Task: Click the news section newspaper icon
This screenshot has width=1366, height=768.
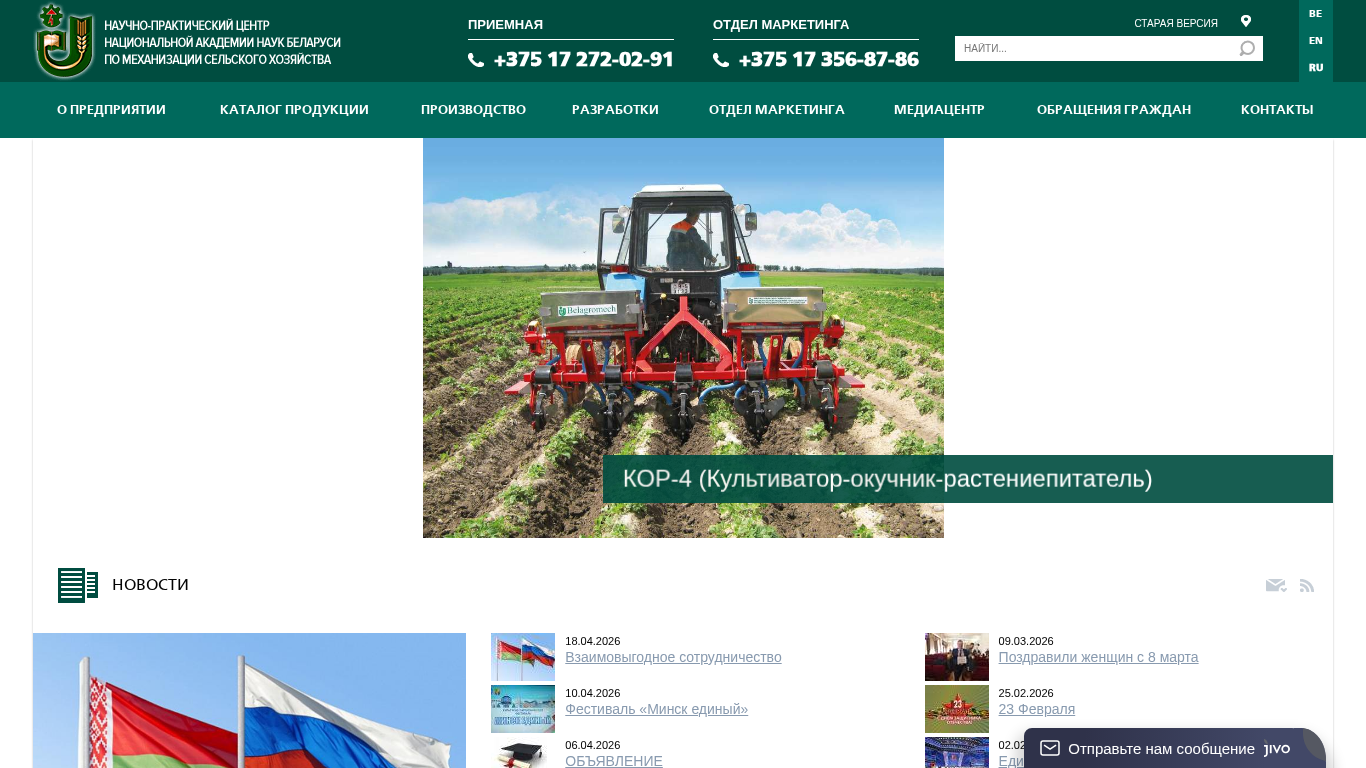Action: 78,585
